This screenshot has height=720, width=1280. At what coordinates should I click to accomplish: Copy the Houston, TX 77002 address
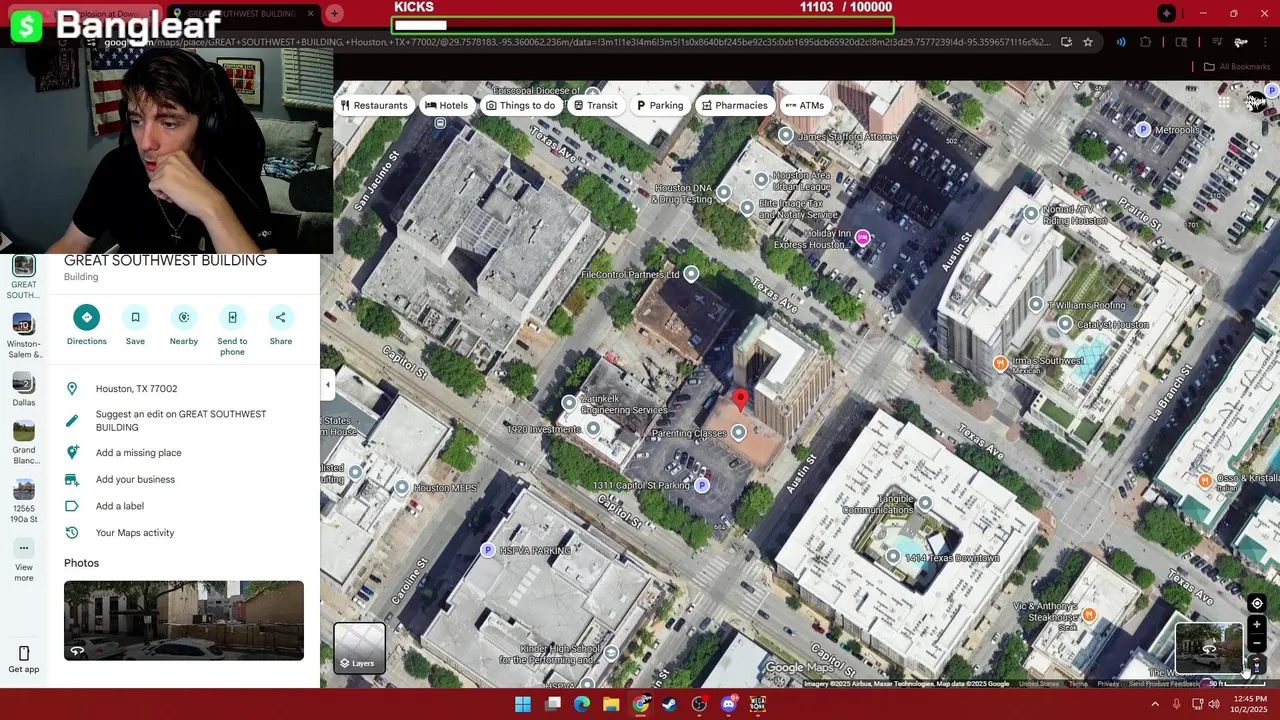pyautogui.click(x=184, y=389)
